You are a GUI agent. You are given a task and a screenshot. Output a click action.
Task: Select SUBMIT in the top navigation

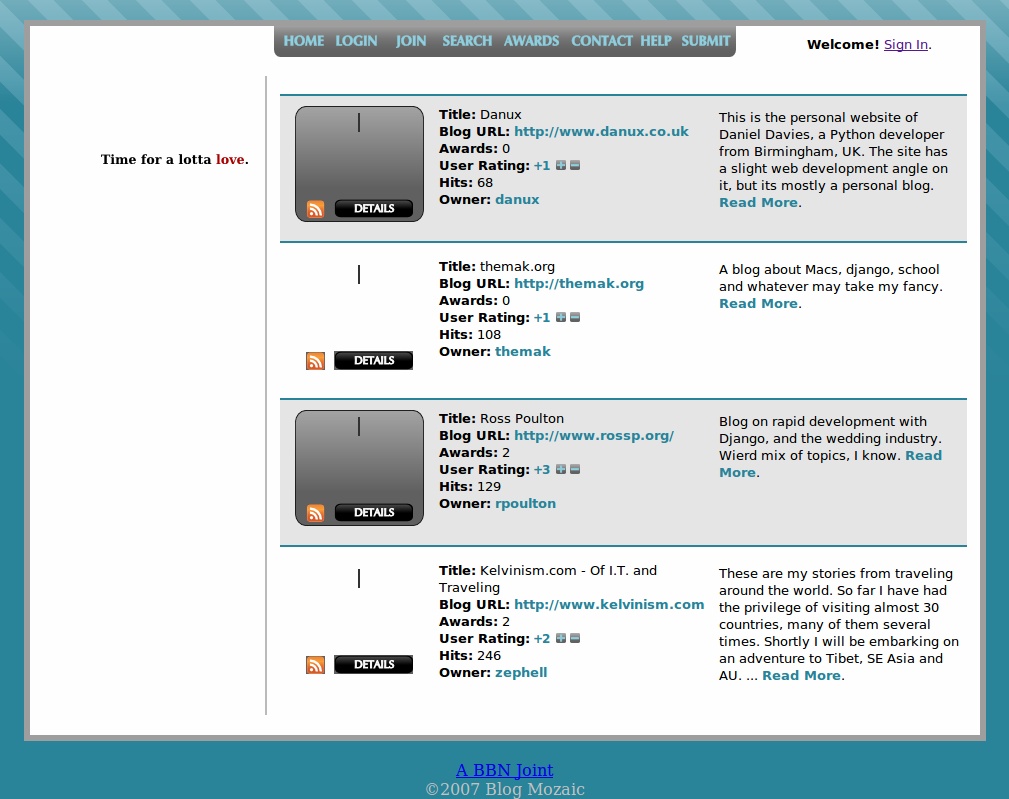706,41
